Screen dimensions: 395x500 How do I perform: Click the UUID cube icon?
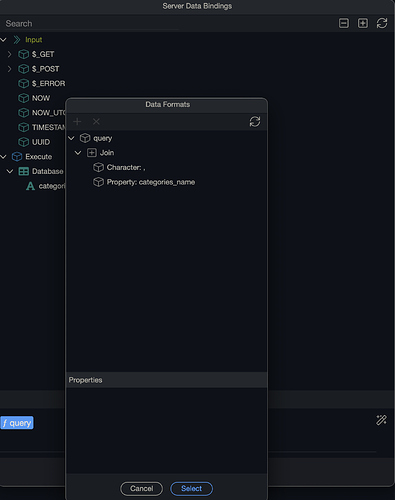(23, 142)
